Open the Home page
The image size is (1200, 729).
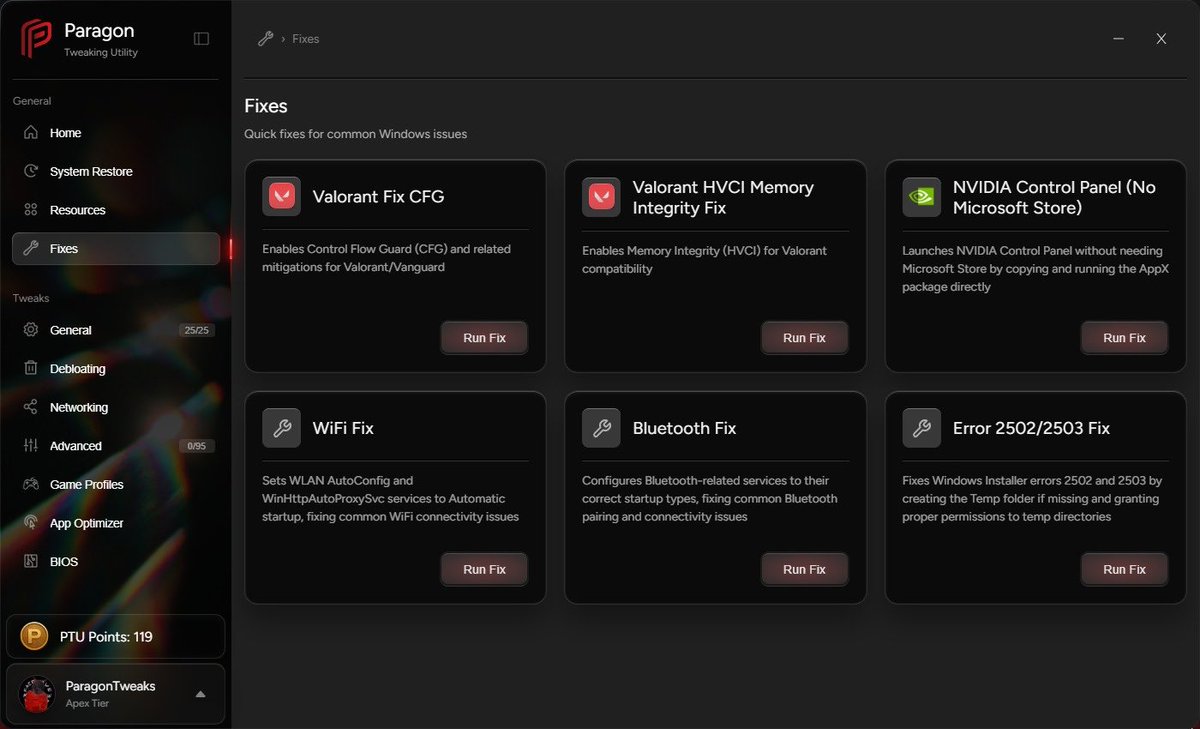pos(116,133)
